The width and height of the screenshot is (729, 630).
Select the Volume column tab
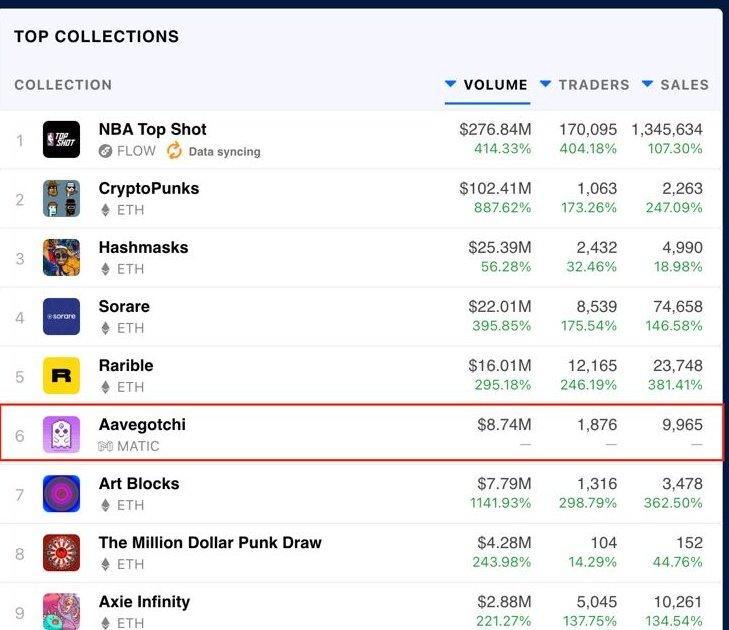495,85
